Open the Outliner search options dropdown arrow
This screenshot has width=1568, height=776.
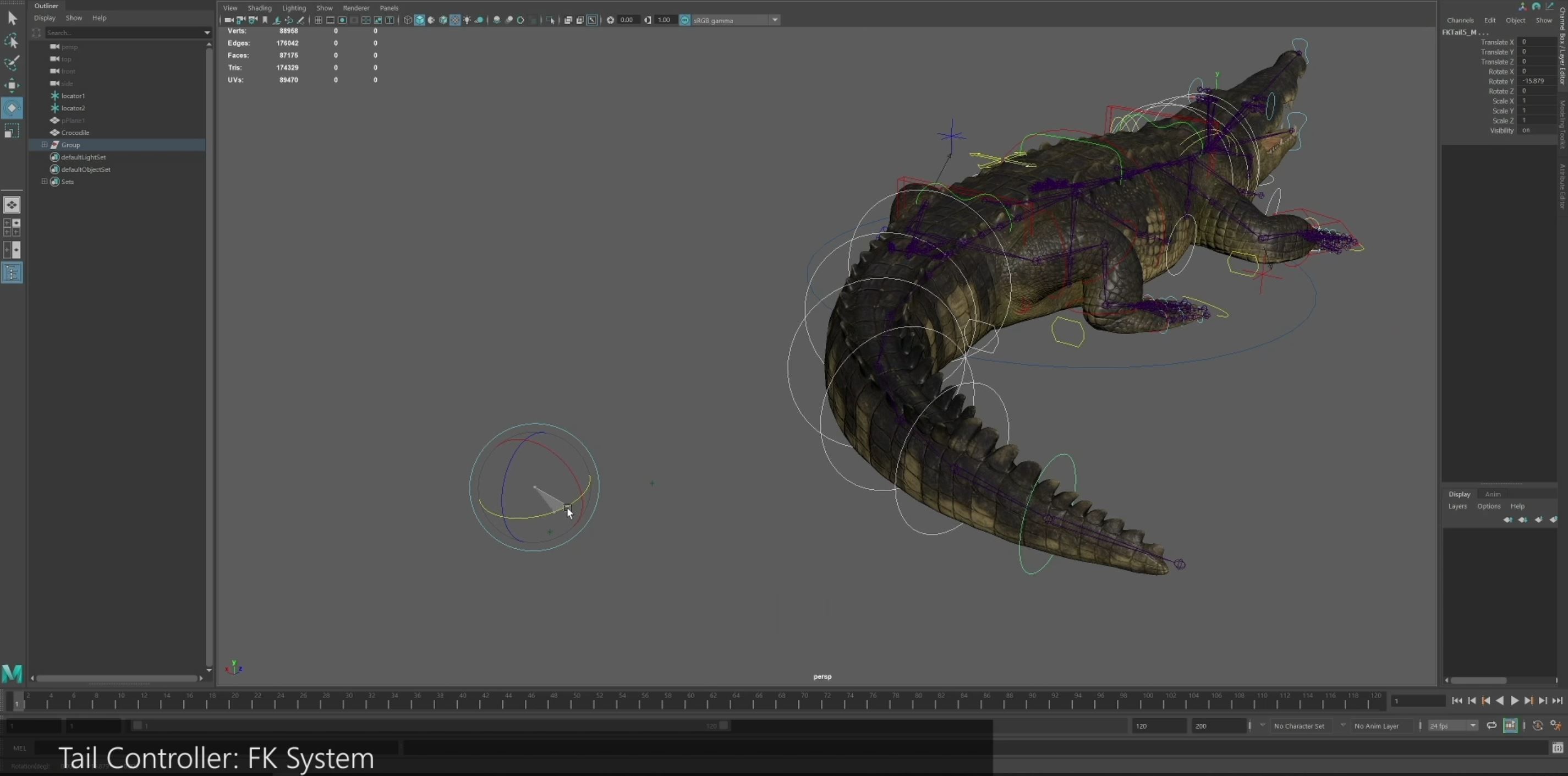[x=207, y=33]
